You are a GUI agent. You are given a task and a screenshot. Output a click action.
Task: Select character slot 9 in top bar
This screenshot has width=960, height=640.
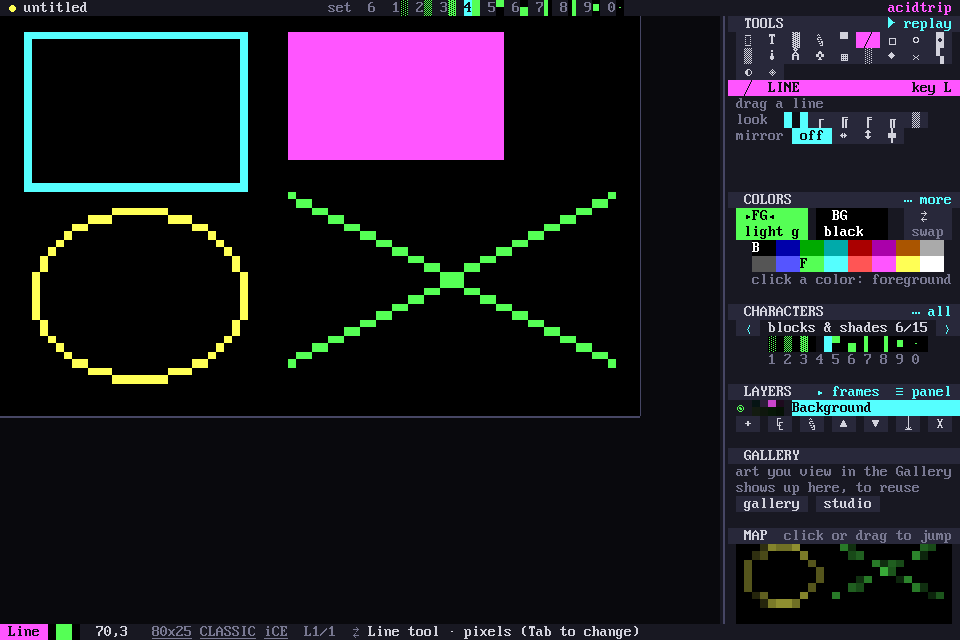(591, 8)
